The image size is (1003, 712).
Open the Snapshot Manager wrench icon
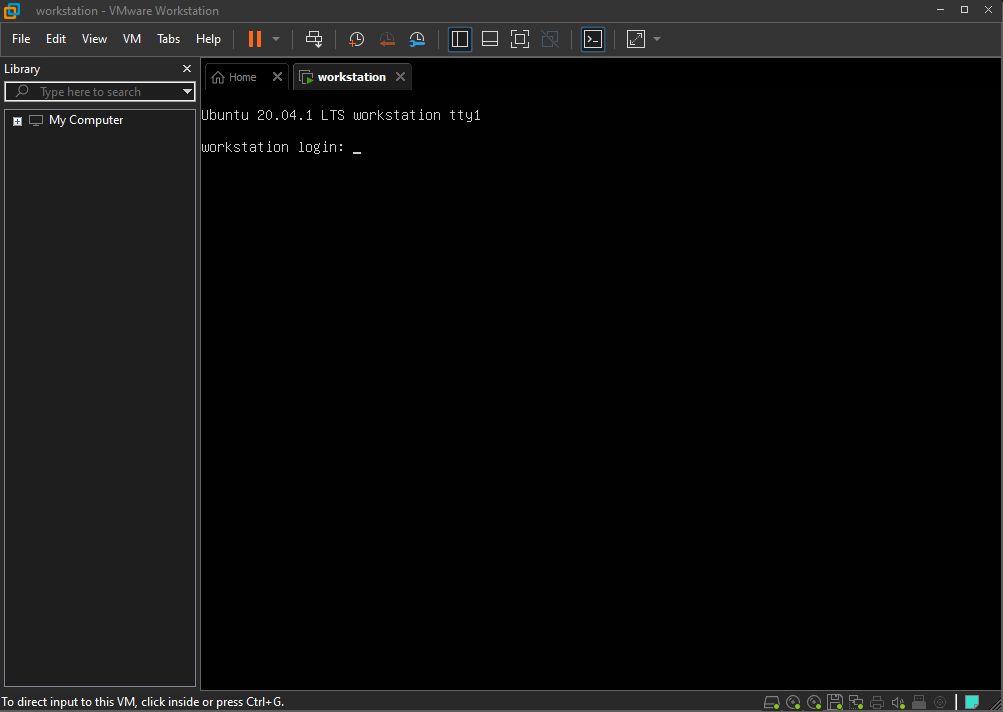417,39
